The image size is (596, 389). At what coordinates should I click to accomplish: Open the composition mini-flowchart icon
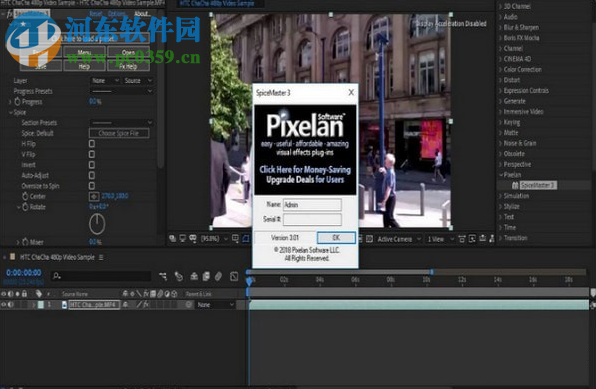pyautogui.click(x=163, y=276)
